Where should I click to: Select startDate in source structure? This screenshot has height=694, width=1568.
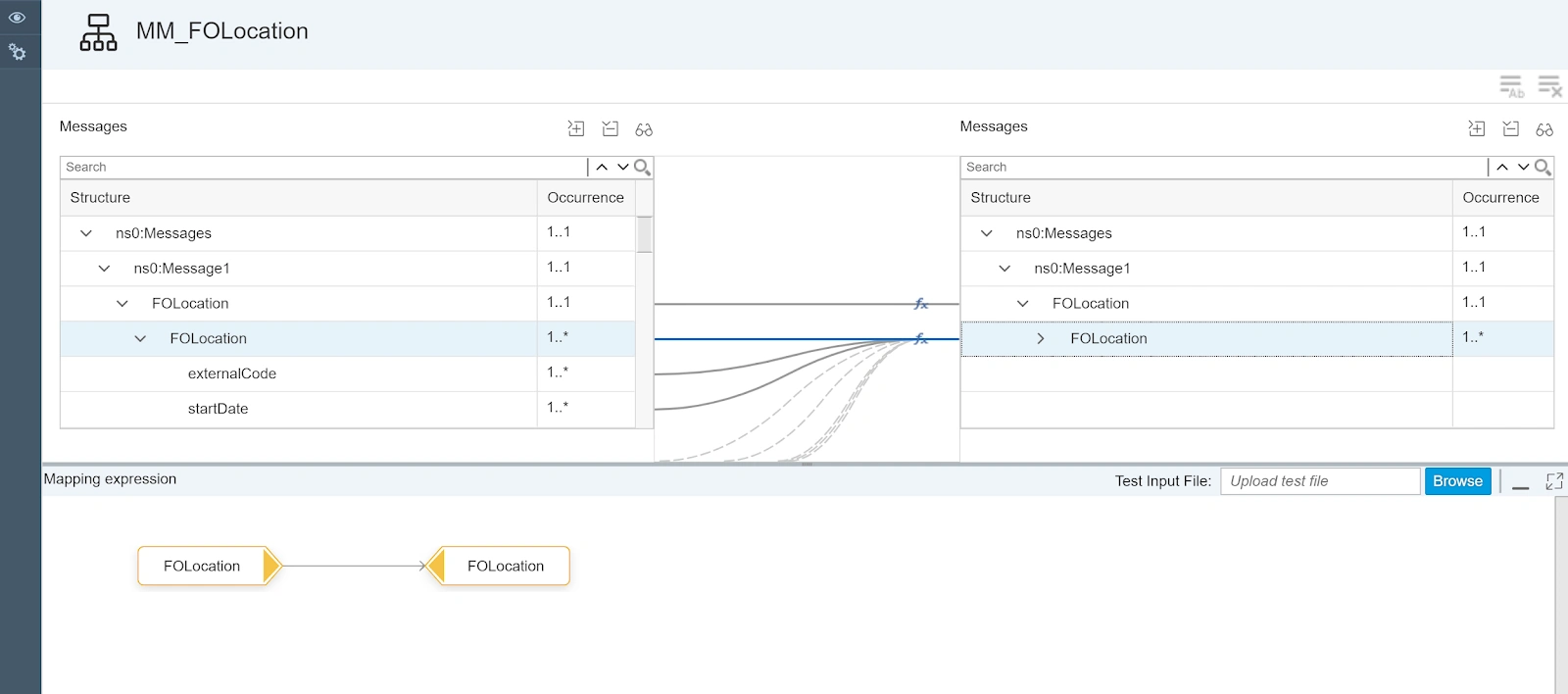pyautogui.click(x=218, y=410)
